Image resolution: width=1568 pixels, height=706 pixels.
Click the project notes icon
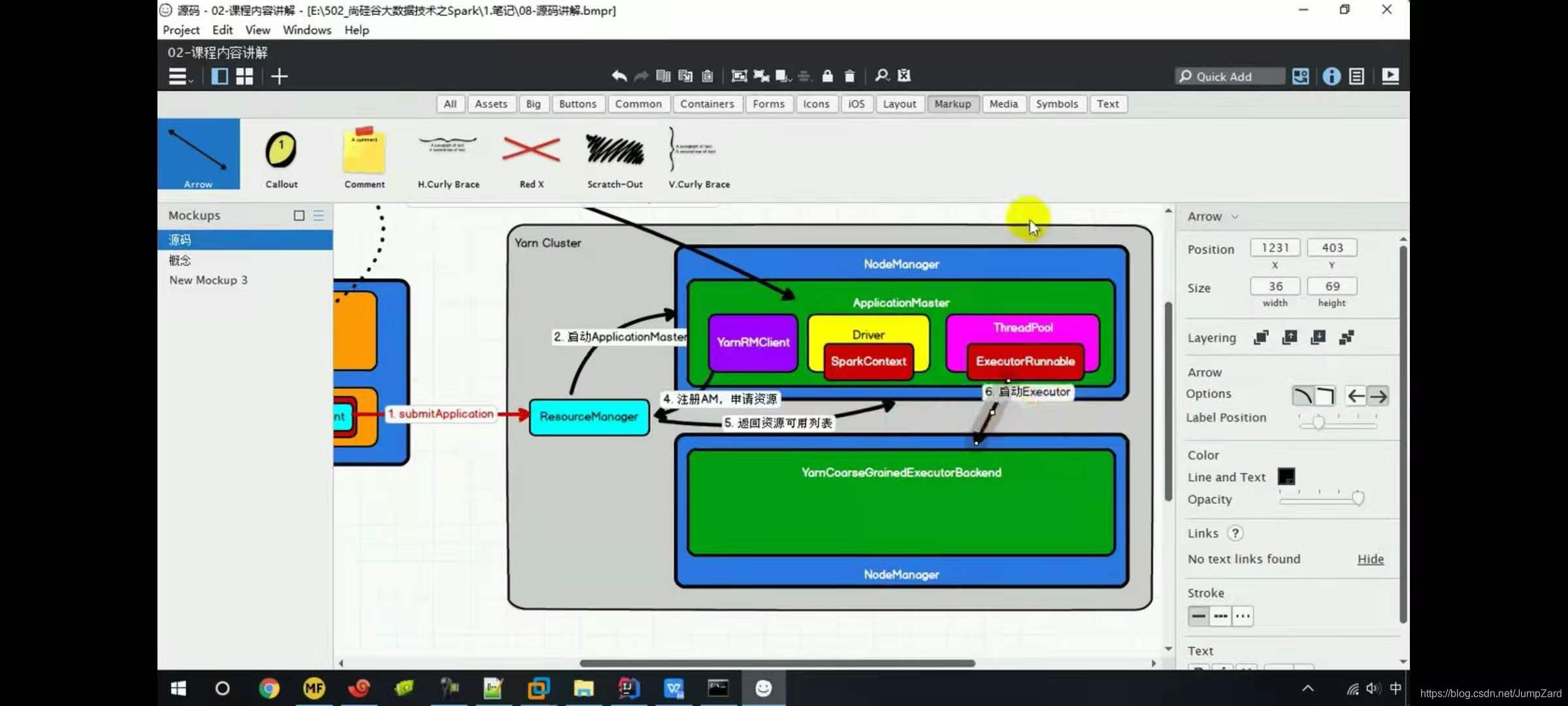pyautogui.click(x=1356, y=76)
